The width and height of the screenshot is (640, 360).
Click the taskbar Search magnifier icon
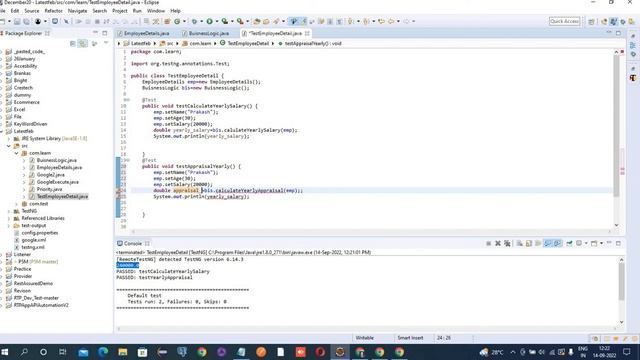(24, 352)
